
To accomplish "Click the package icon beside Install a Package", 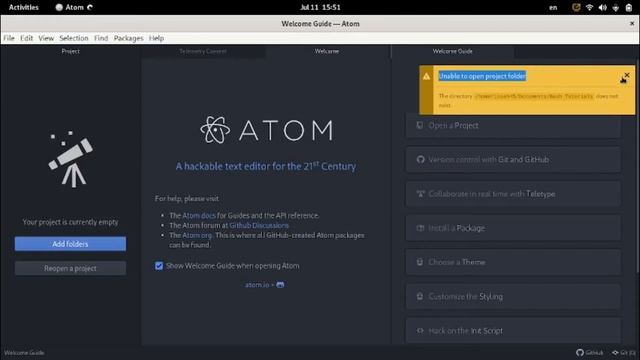I will point(420,228).
